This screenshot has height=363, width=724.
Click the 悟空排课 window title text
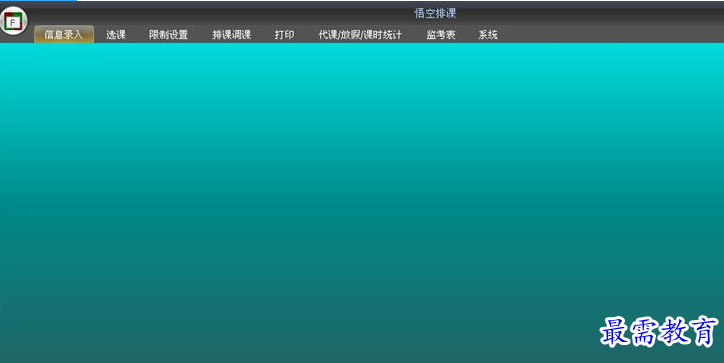[435, 13]
